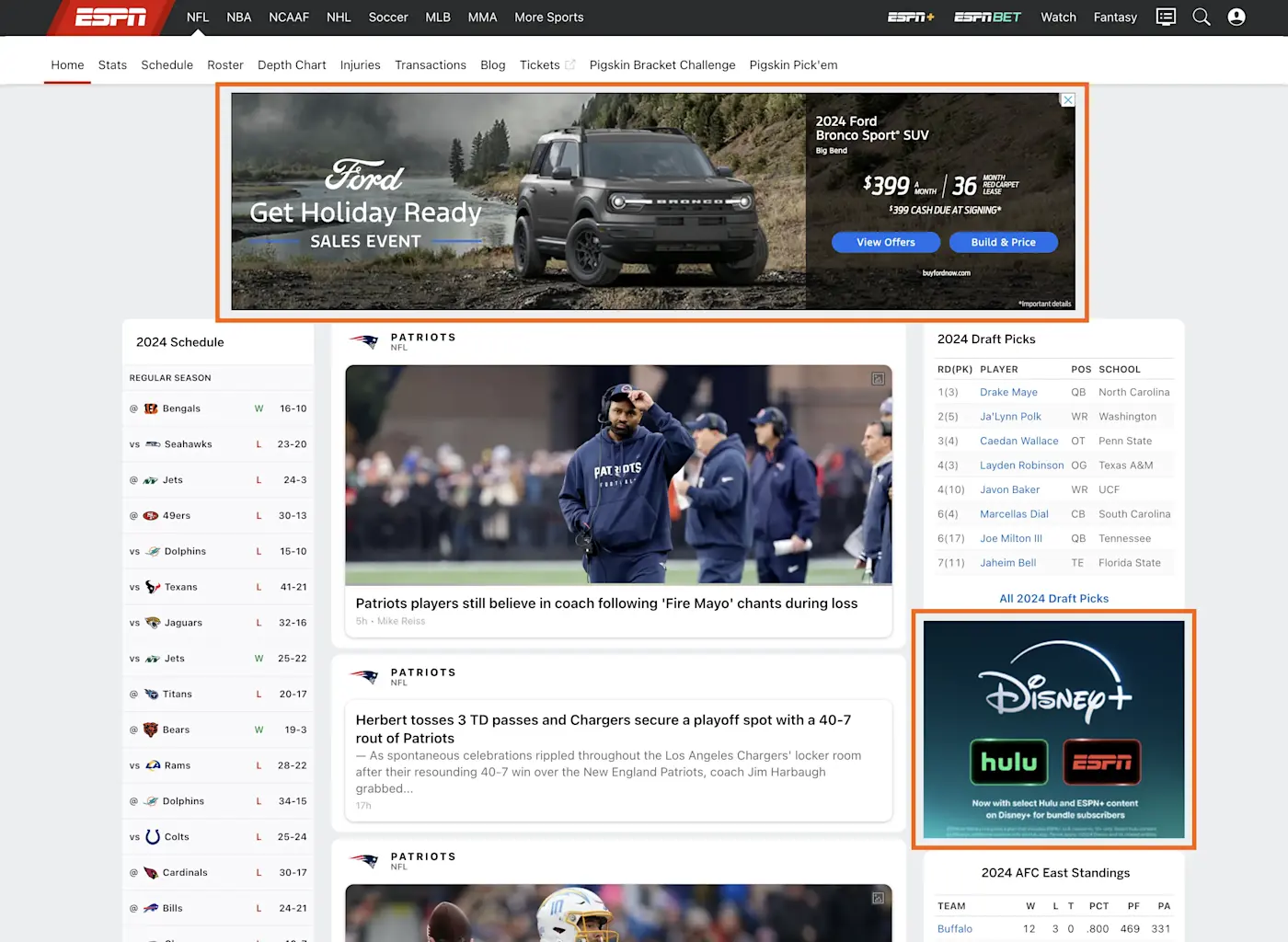The width and height of the screenshot is (1288, 942).
Task: Switch to the Roster tab
Action: point(225,64)
